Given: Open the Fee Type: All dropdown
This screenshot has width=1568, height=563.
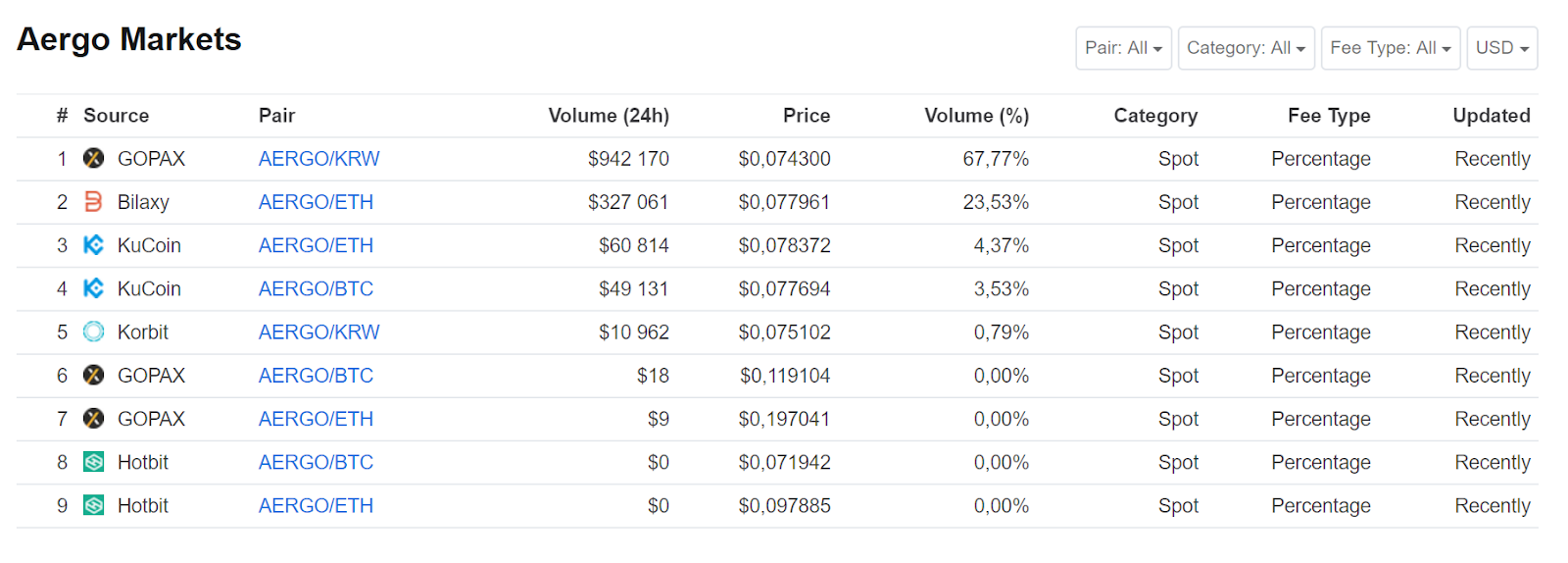Looking at the screenshot, I should click(x=1390, y=48).
